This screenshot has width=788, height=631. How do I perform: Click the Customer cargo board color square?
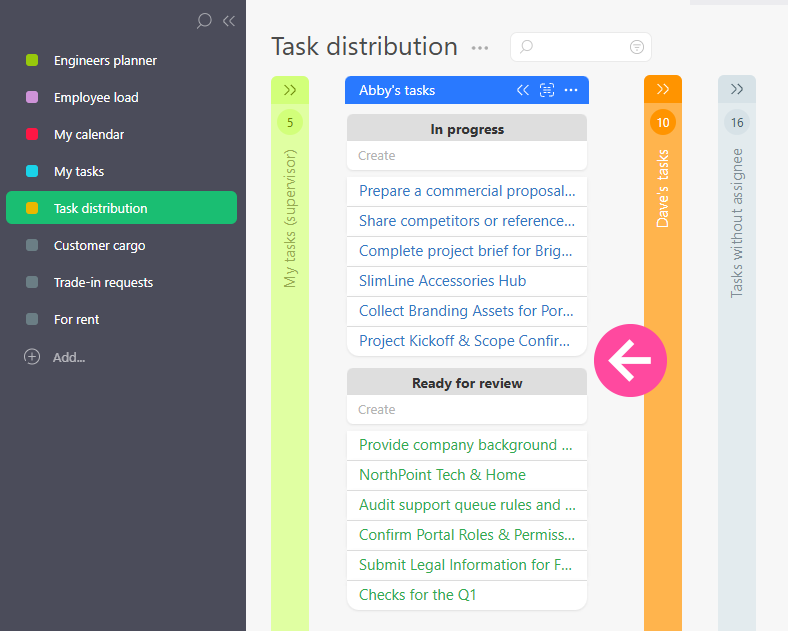point(32,246)
